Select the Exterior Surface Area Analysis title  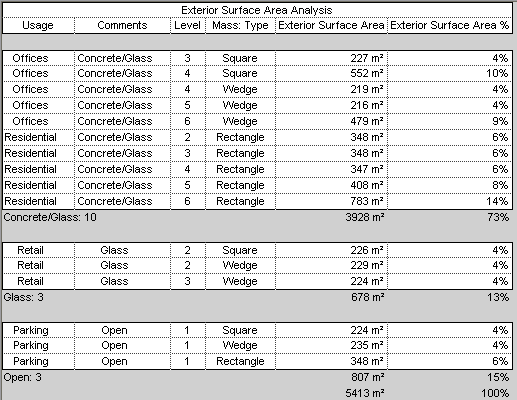257,10
